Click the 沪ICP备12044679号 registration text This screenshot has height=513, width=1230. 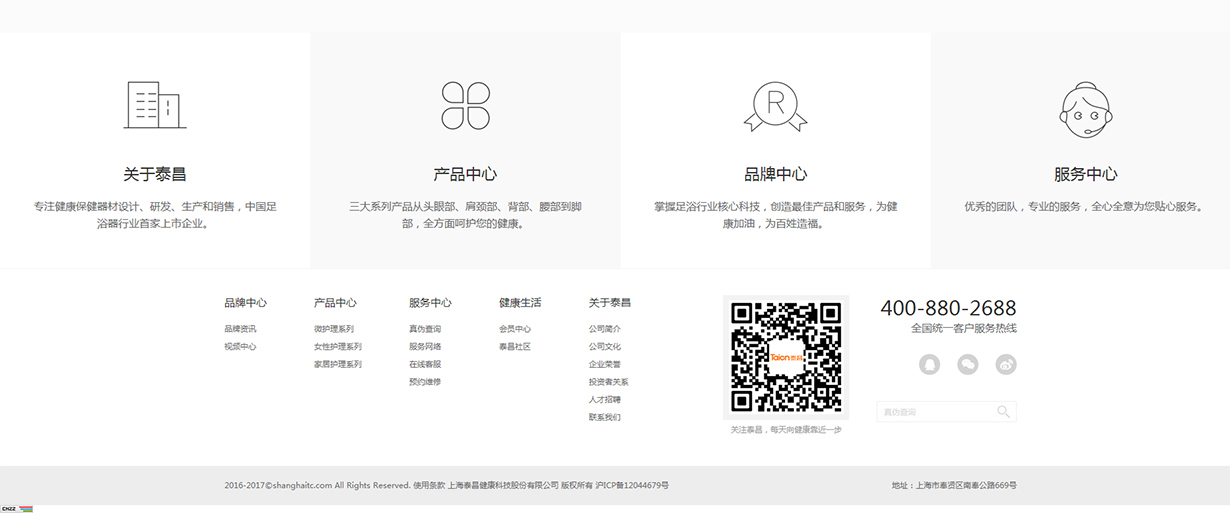pos(632,485)
